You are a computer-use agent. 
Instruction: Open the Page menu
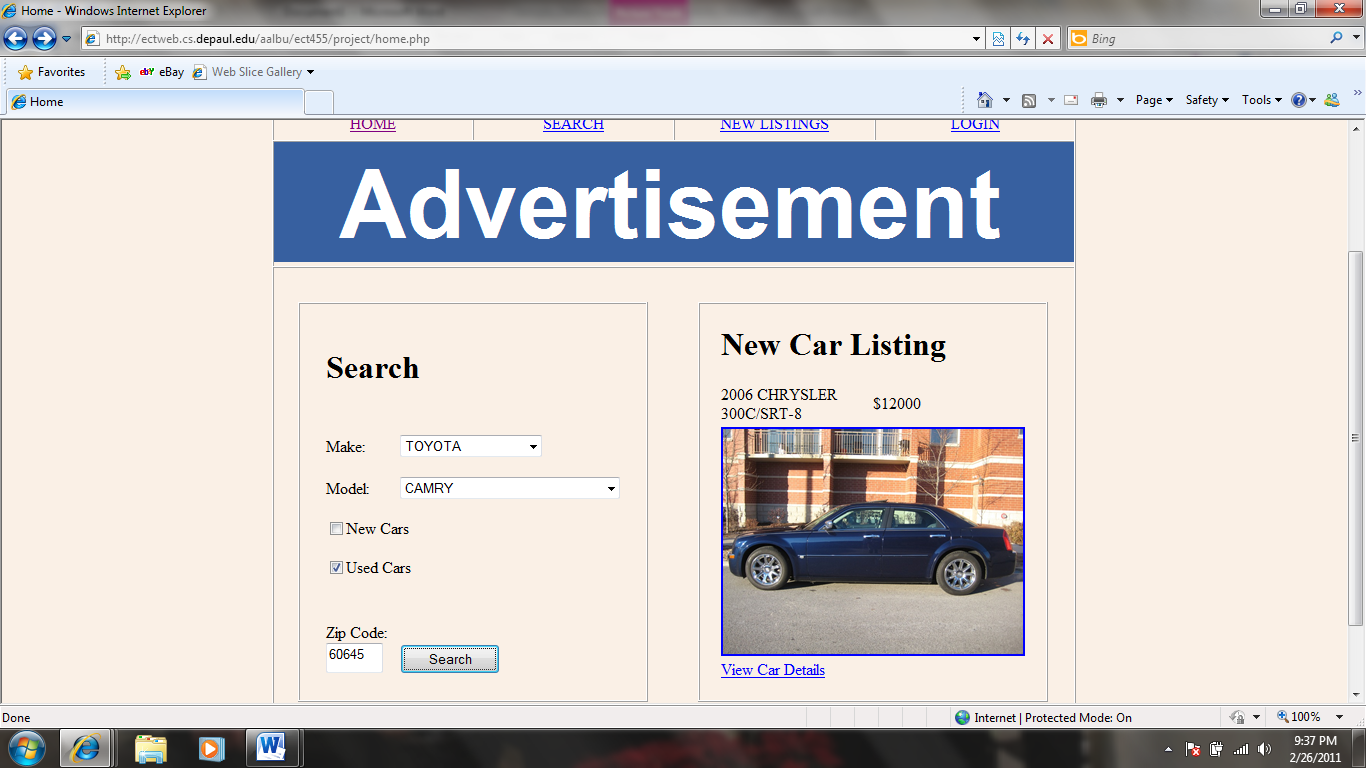click(1154, 100)
